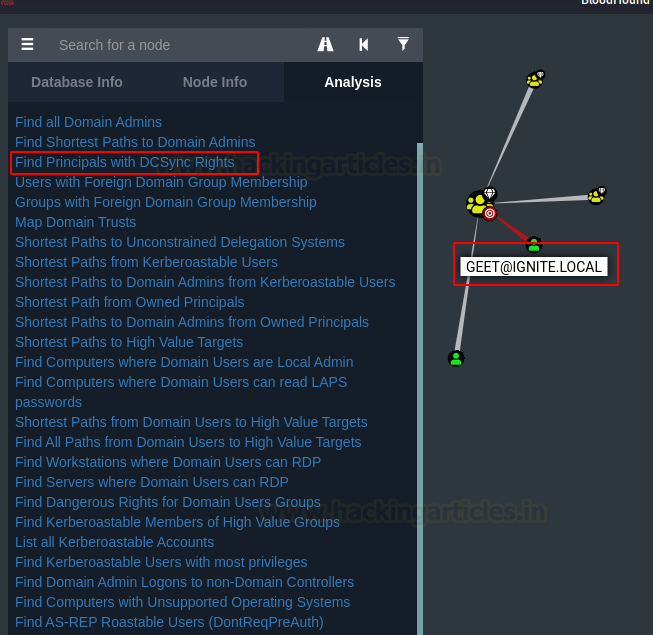653x635 pixels.
Task: Select the topmost yellow group node
Action: point(535,79)
